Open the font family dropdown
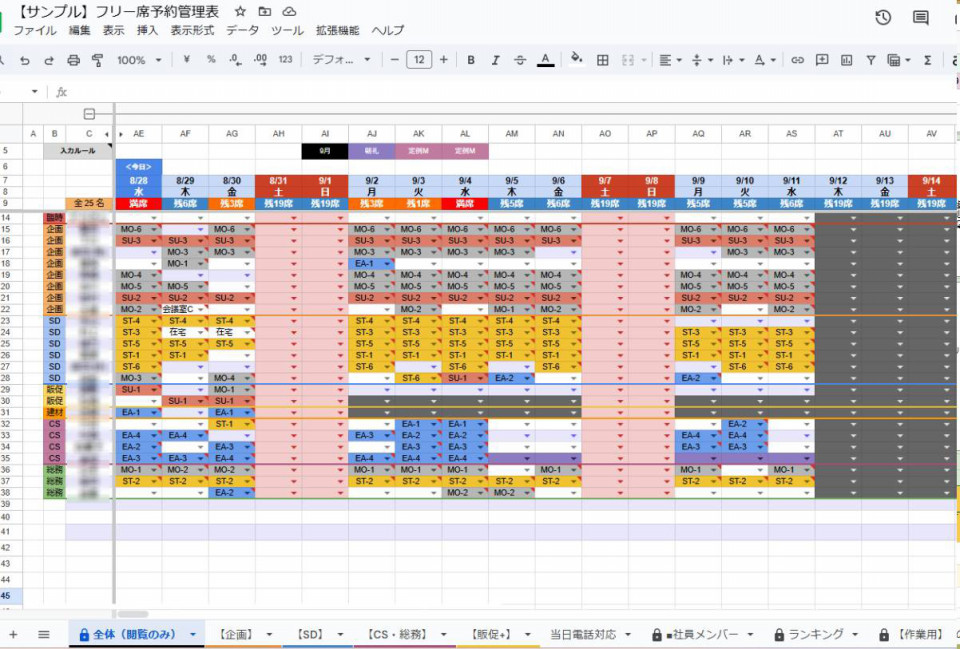The height and width of the screenshot is (649, 960). (x=341, y=60)
